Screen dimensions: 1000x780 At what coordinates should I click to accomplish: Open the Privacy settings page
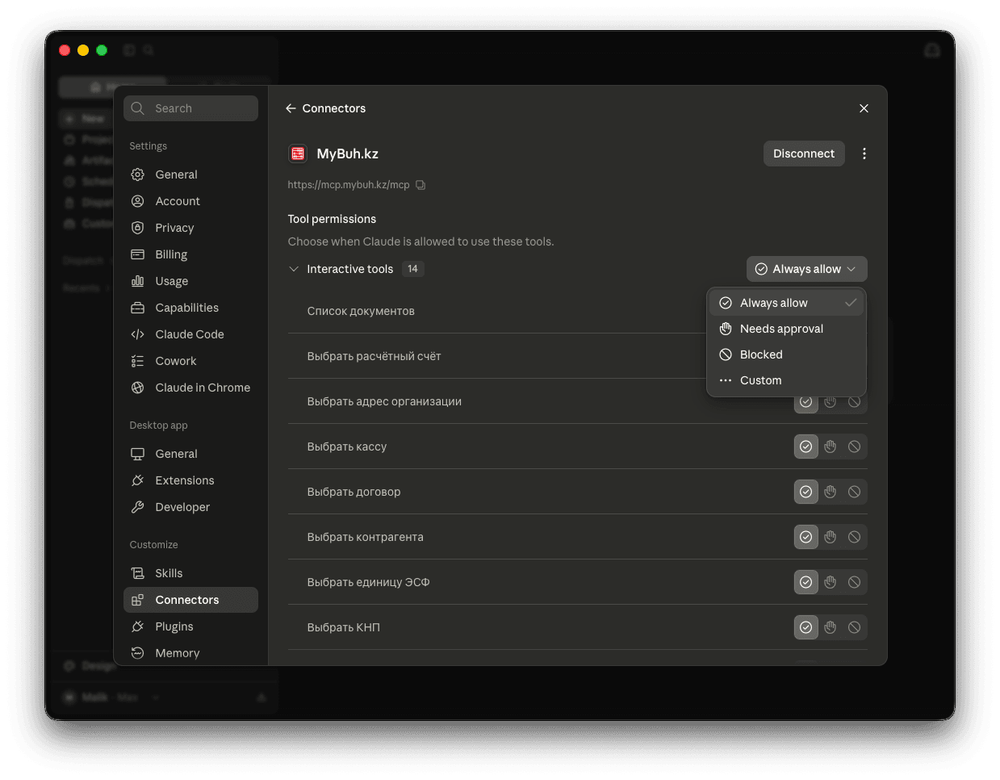(191, 228)
